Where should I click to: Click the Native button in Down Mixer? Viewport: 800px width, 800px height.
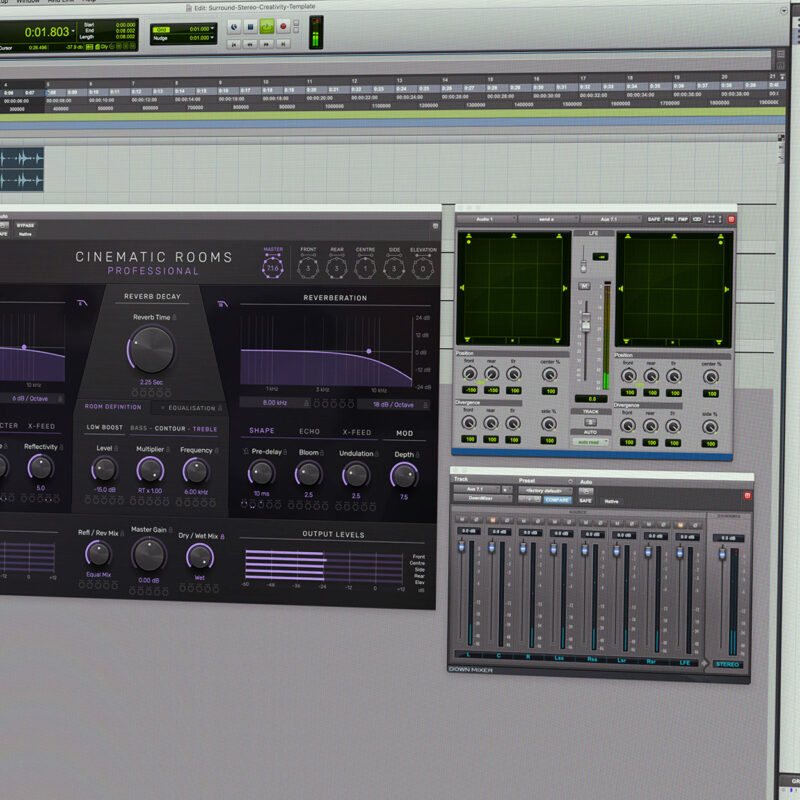pos(611,502)
